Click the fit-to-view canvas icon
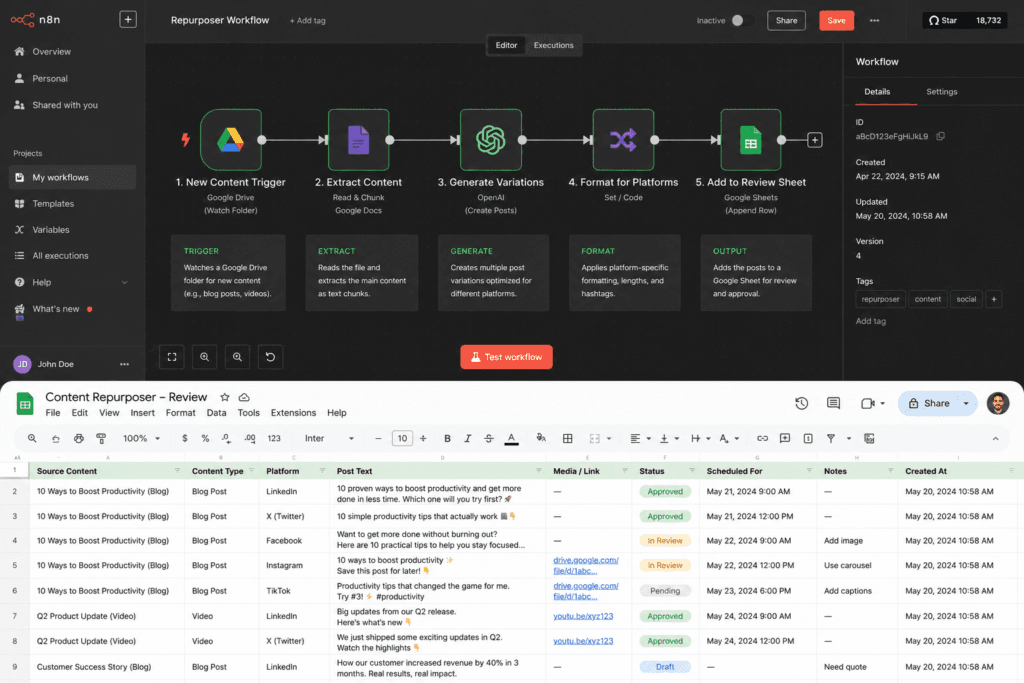 pos(172,357)
